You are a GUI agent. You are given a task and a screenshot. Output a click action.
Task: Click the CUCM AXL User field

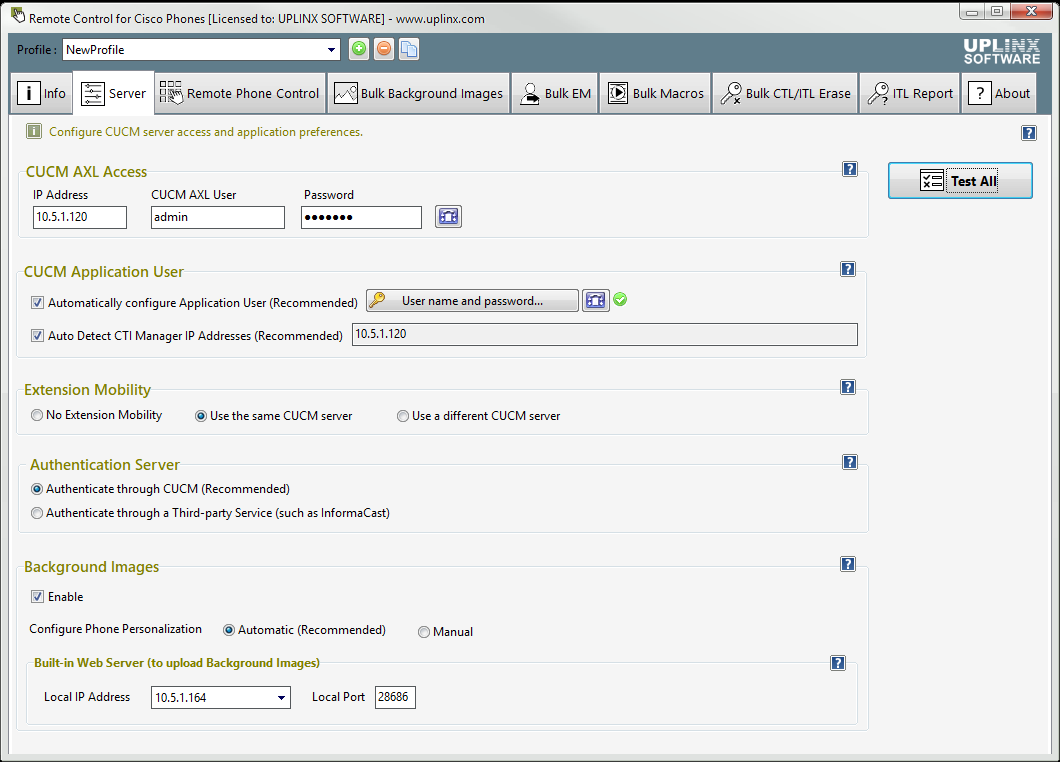click(218, 217)
